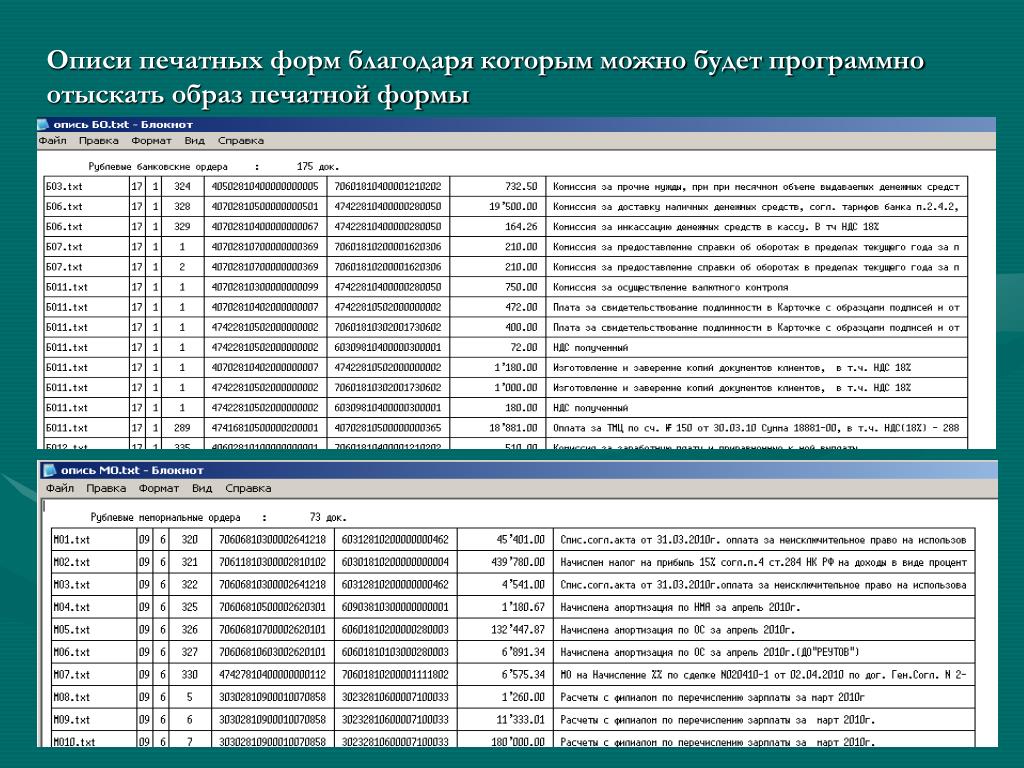Image resolution: width=1024 pixels, height=768 pixels.
Task: Click document number 324 in БО list
Action: point(182,186)
